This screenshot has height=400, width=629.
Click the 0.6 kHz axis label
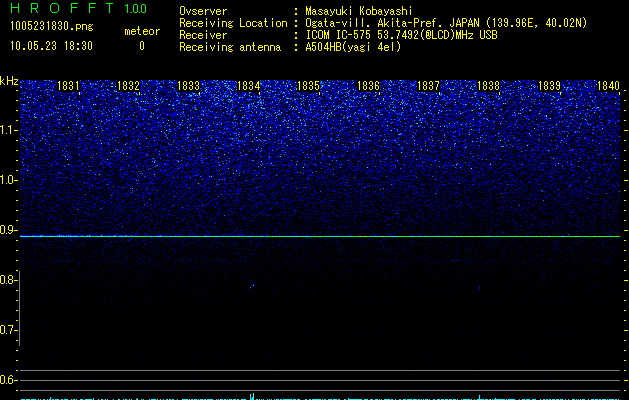coord(8,380)
